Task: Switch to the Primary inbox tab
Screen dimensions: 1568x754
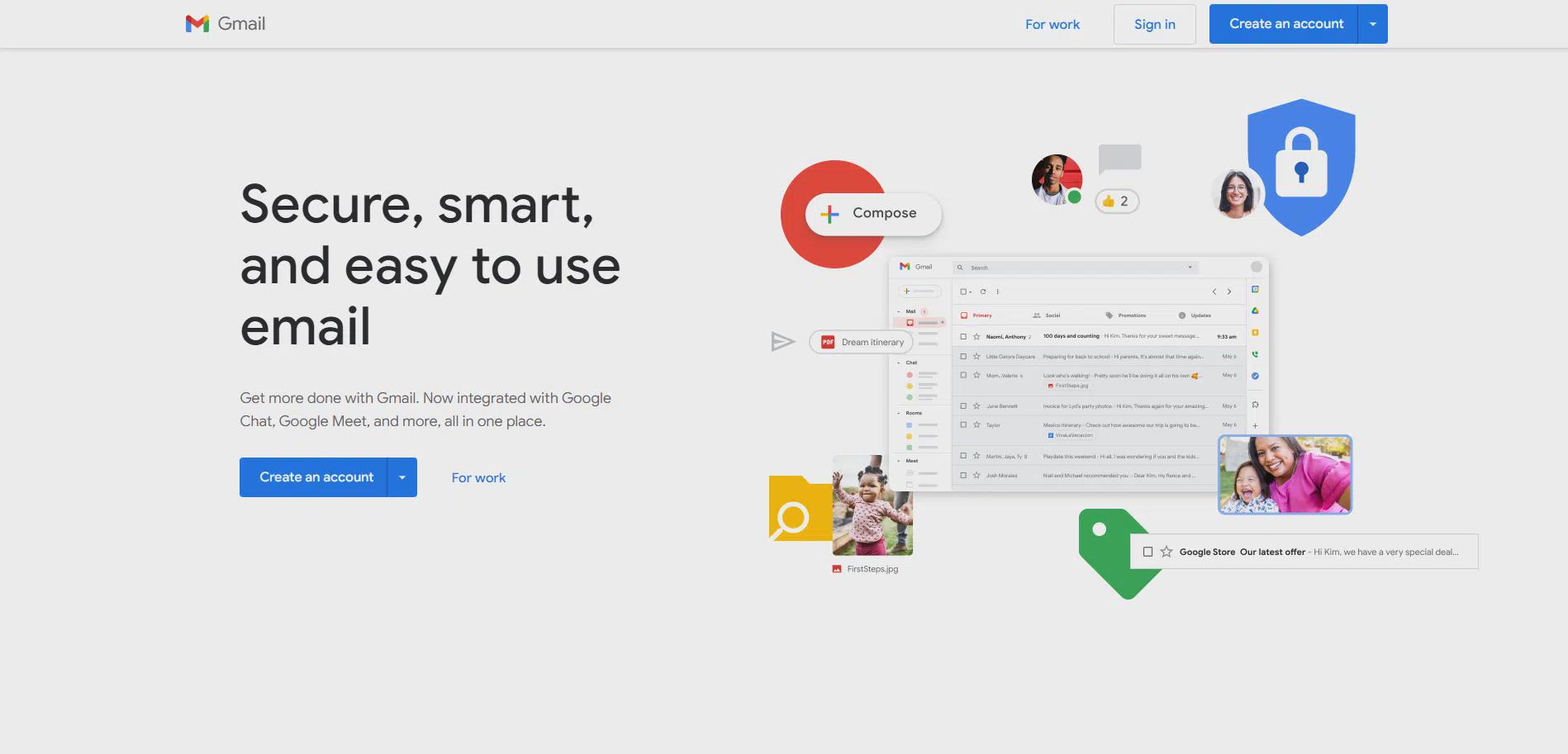Action: pyautogui.click(x=976, y=315)
